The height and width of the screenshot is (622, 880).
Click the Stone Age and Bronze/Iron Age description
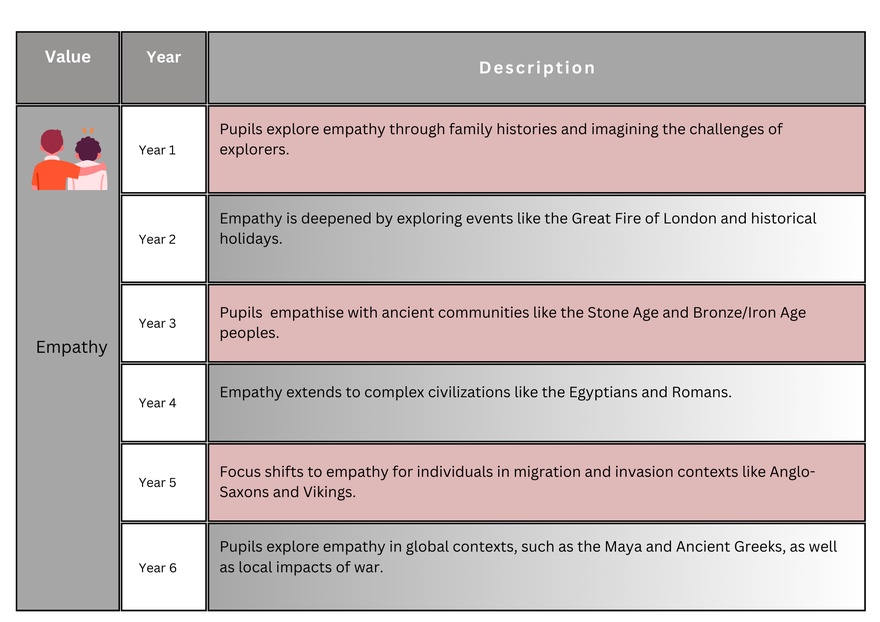[512, 322]
